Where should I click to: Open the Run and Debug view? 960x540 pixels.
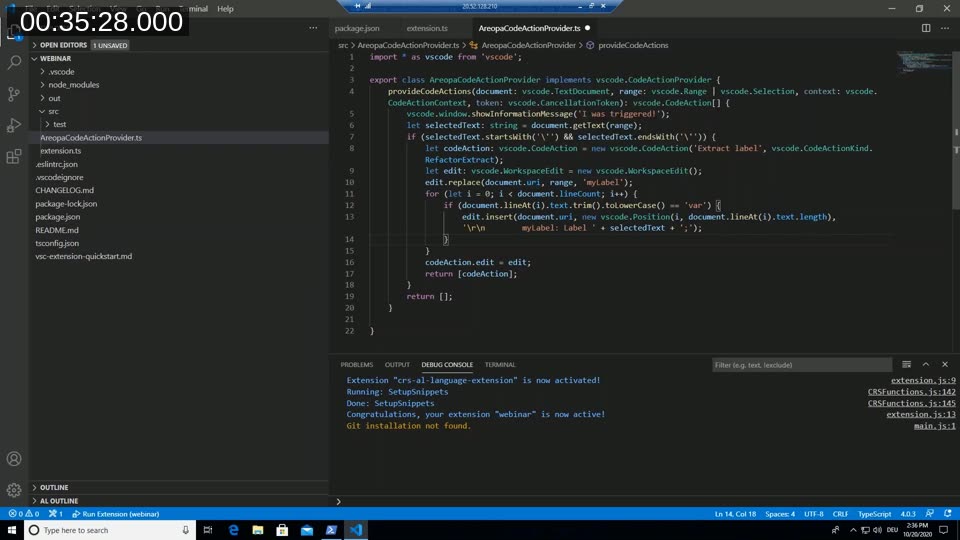(14, 125)
